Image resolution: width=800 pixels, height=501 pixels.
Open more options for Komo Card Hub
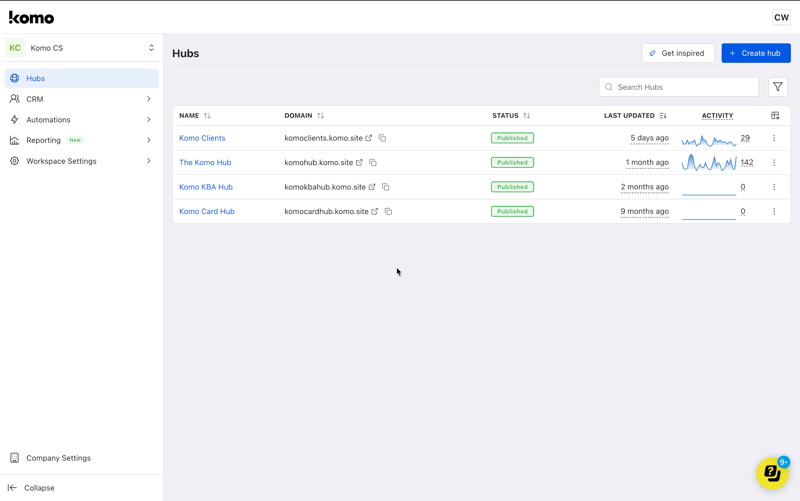point(774,211)
